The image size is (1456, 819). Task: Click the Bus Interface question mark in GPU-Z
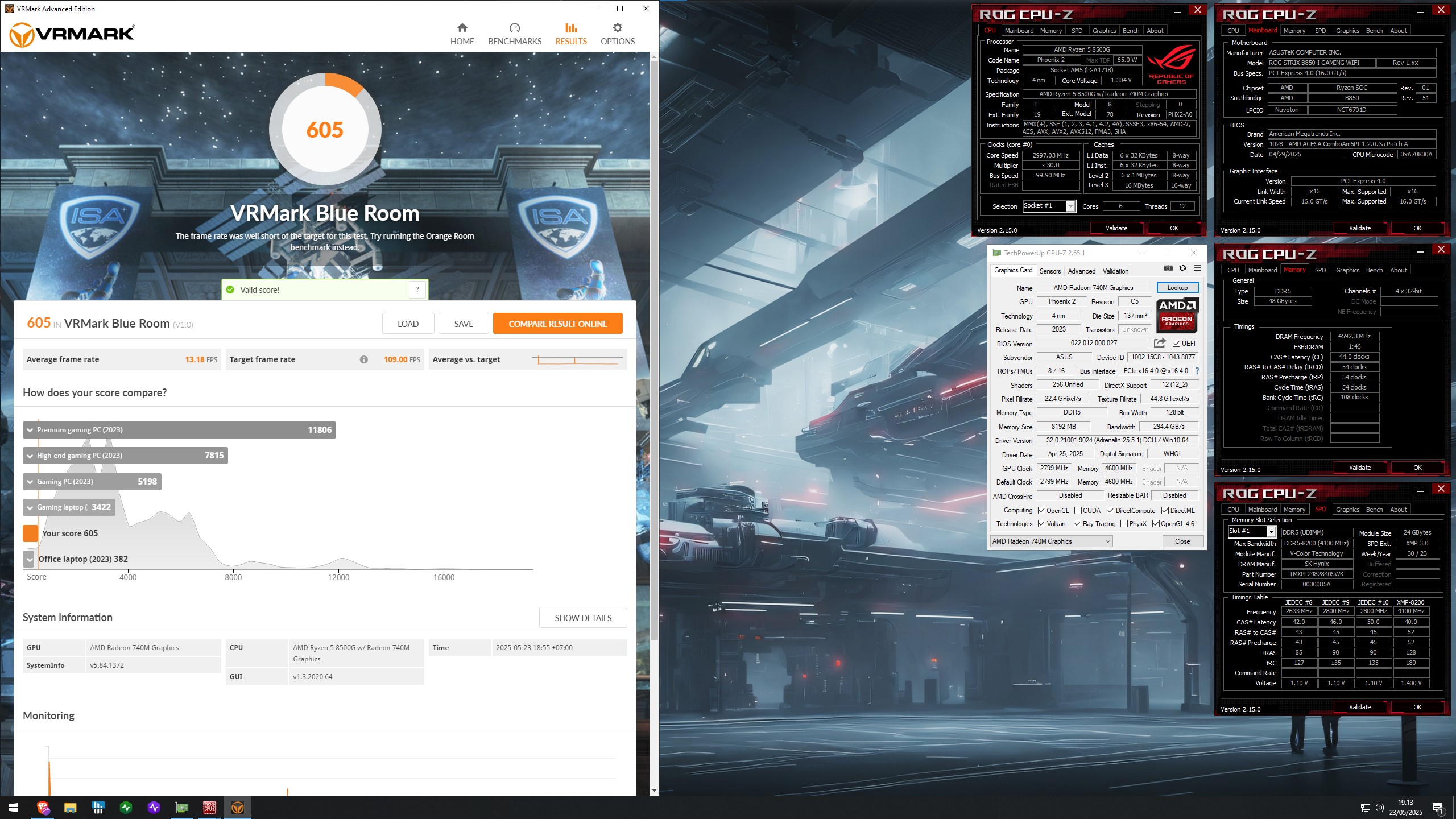(x=1197, y=371)
